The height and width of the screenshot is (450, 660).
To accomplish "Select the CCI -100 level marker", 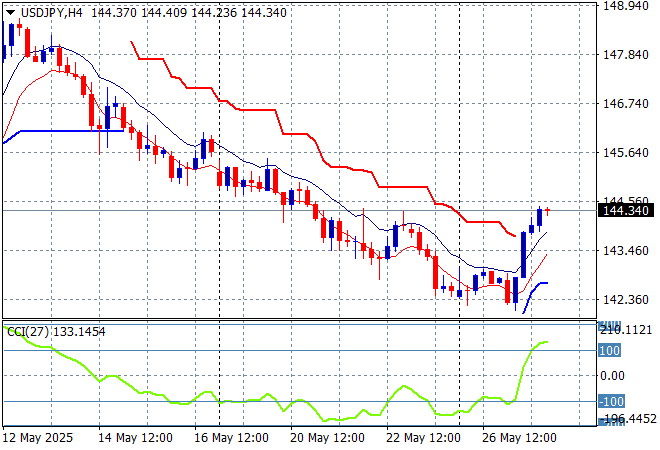I will tap(610, 401).
